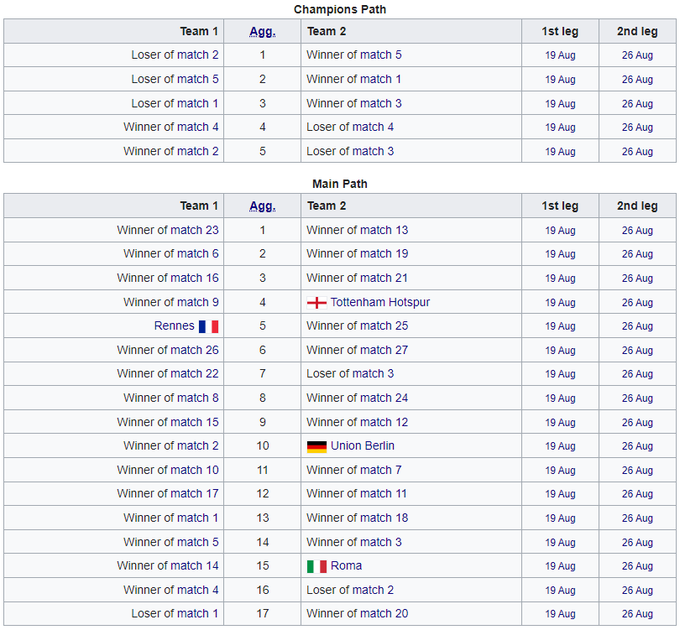The height and width of the screenshot is (630, 680).
Task: Open the Roma team page link
Action: (346, 566)
